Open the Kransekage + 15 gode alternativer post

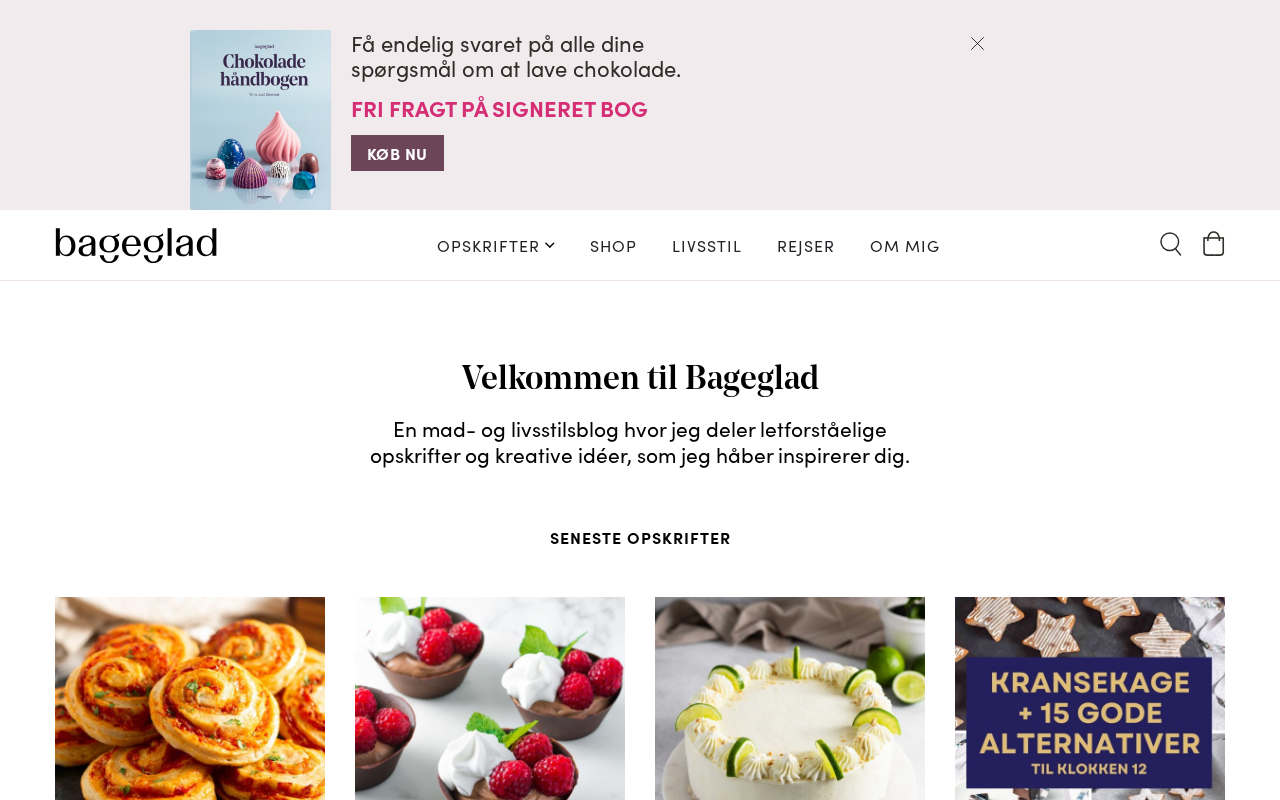[x=1090, y=698]
